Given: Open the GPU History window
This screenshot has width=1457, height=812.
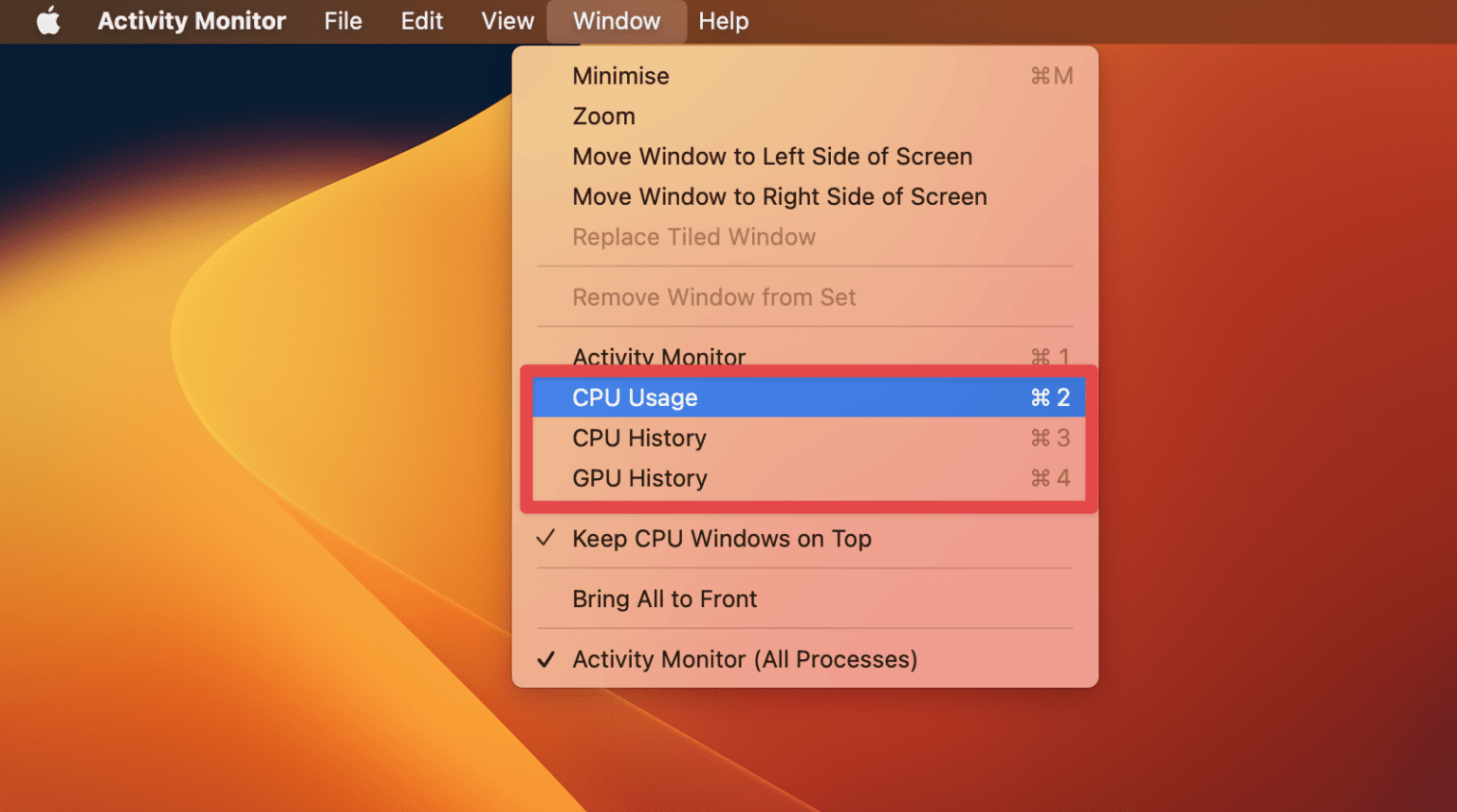Looking at the screenshot, I should (x=639, y=478).
